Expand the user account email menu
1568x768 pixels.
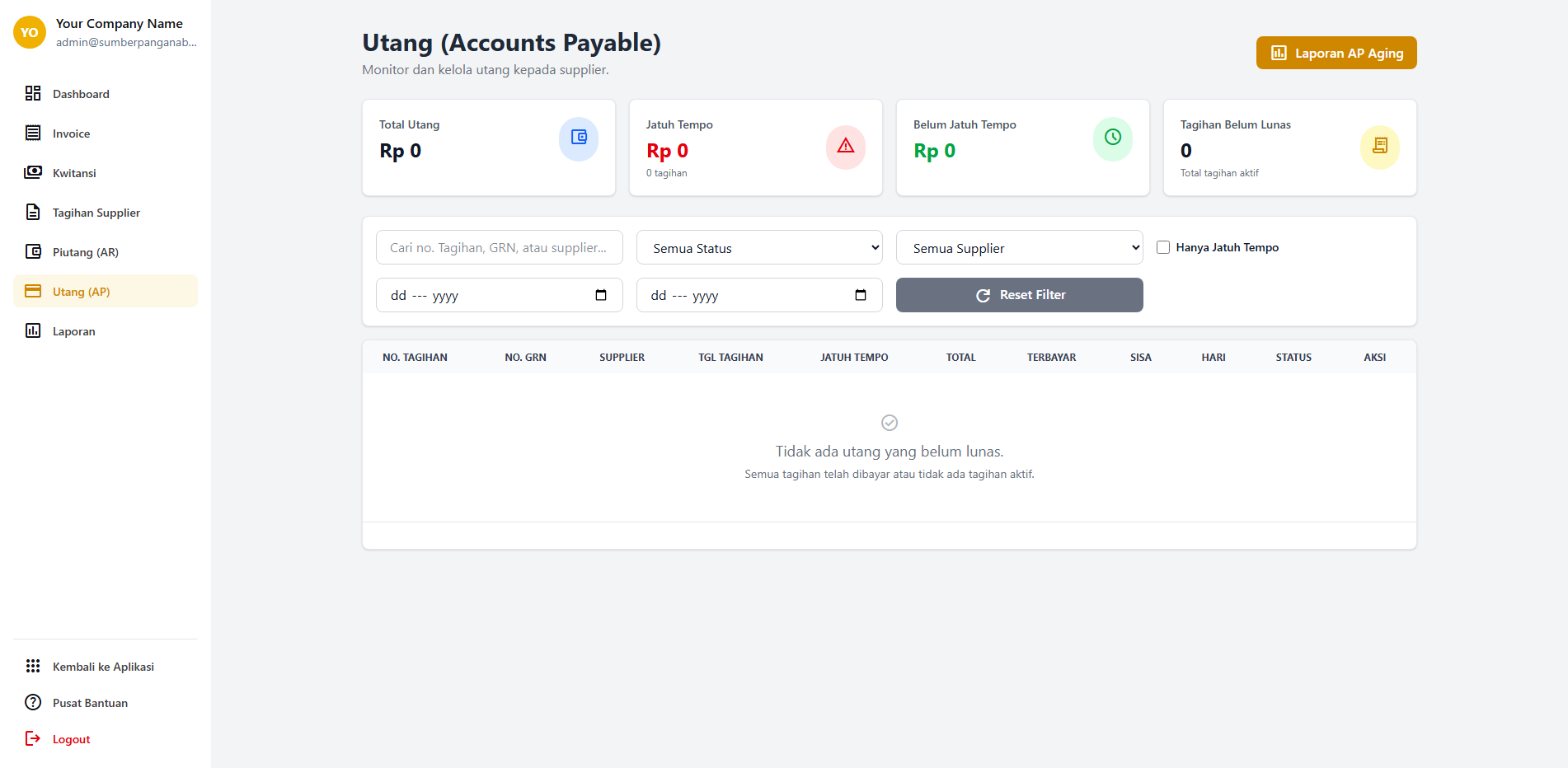click(125, 41)
